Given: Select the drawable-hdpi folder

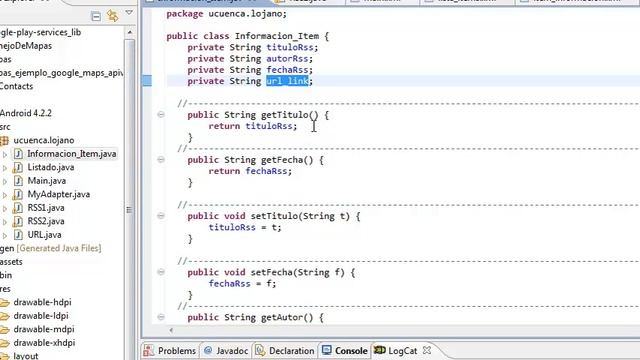Looking at the screenshot, I should click(42, 302).
